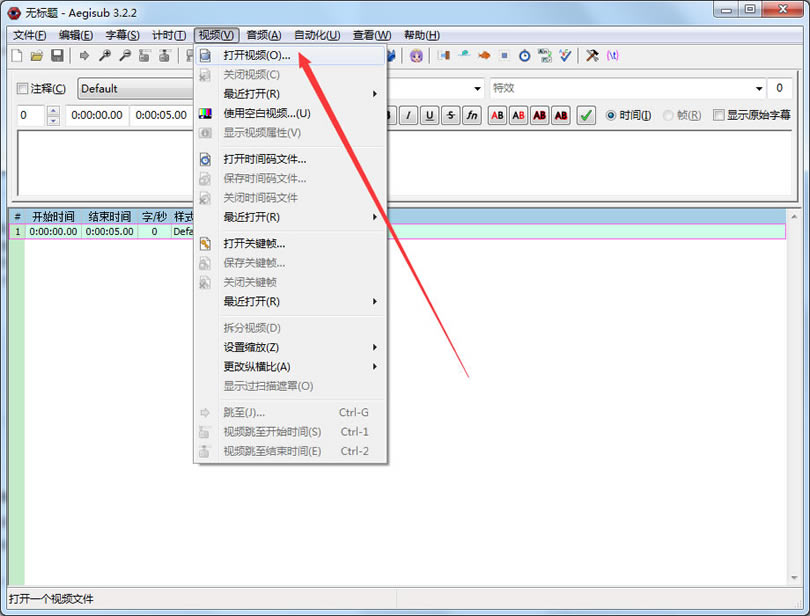Open the 音频(A) menu
The image size is (810, 616).
(264, 35)
